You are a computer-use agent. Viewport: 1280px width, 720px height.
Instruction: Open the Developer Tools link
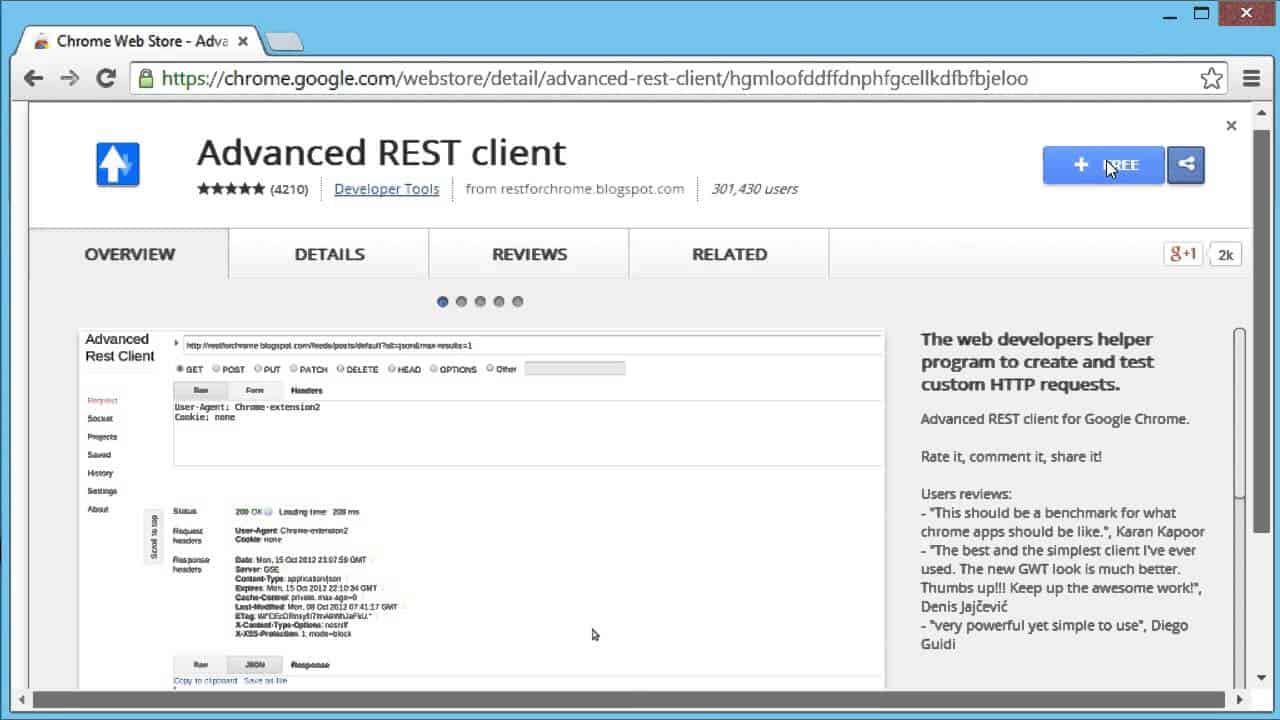tap(386, 188)
